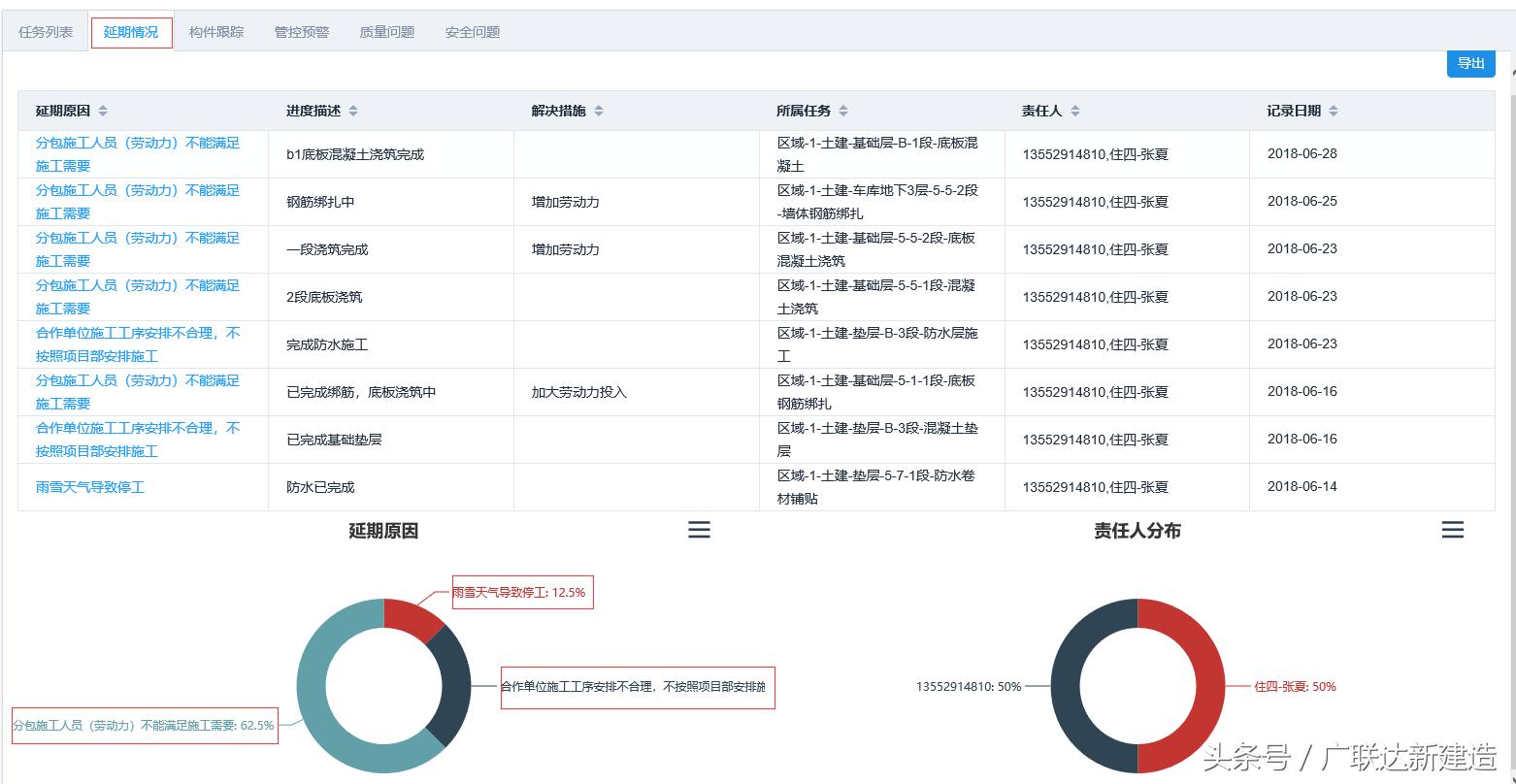Open the 延期原因 chart hamburger menu
This screenshot has width=1516, height=784.
tap(699, 530)
